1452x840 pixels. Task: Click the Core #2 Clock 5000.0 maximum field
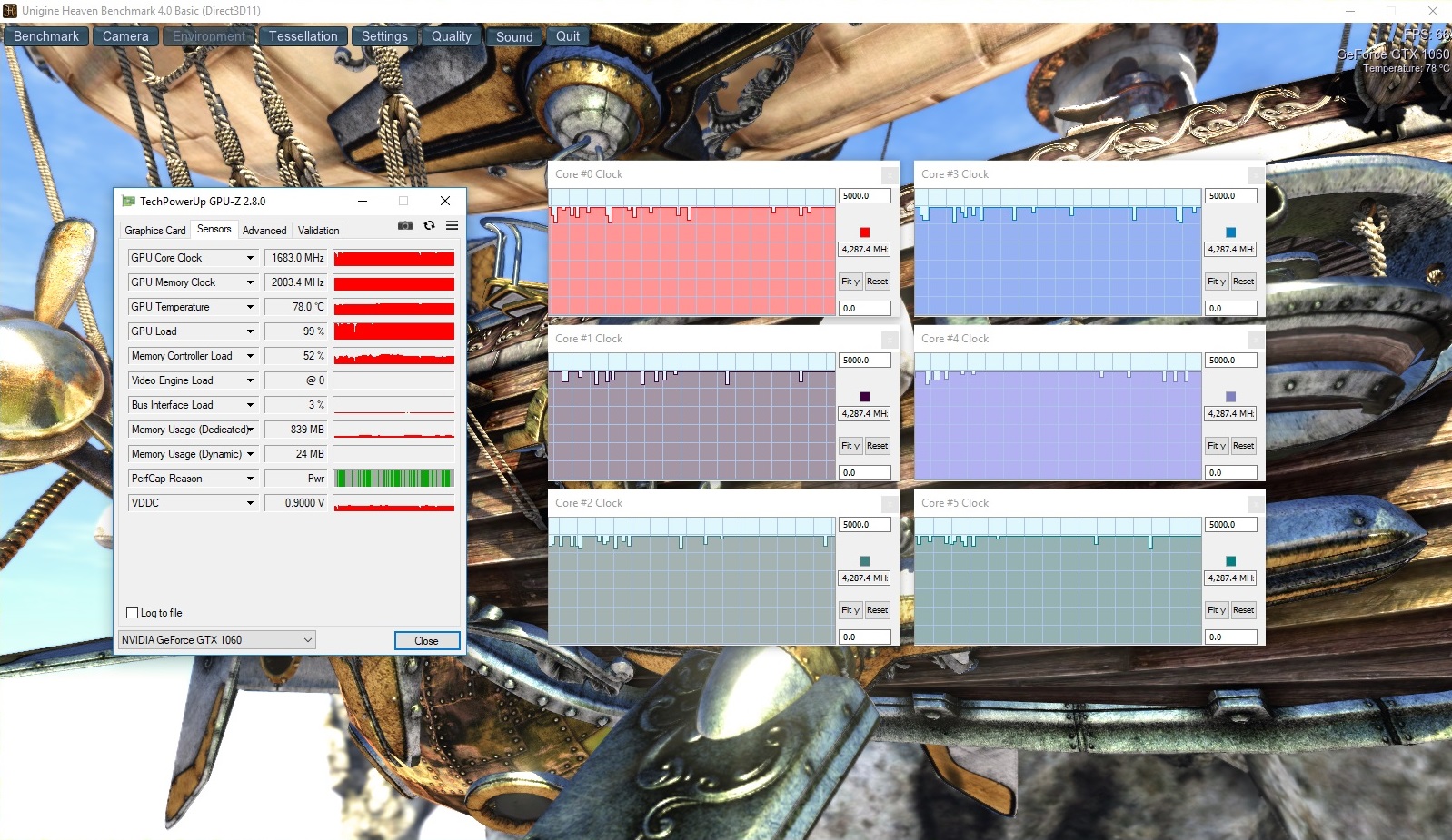tap(865, 525)
